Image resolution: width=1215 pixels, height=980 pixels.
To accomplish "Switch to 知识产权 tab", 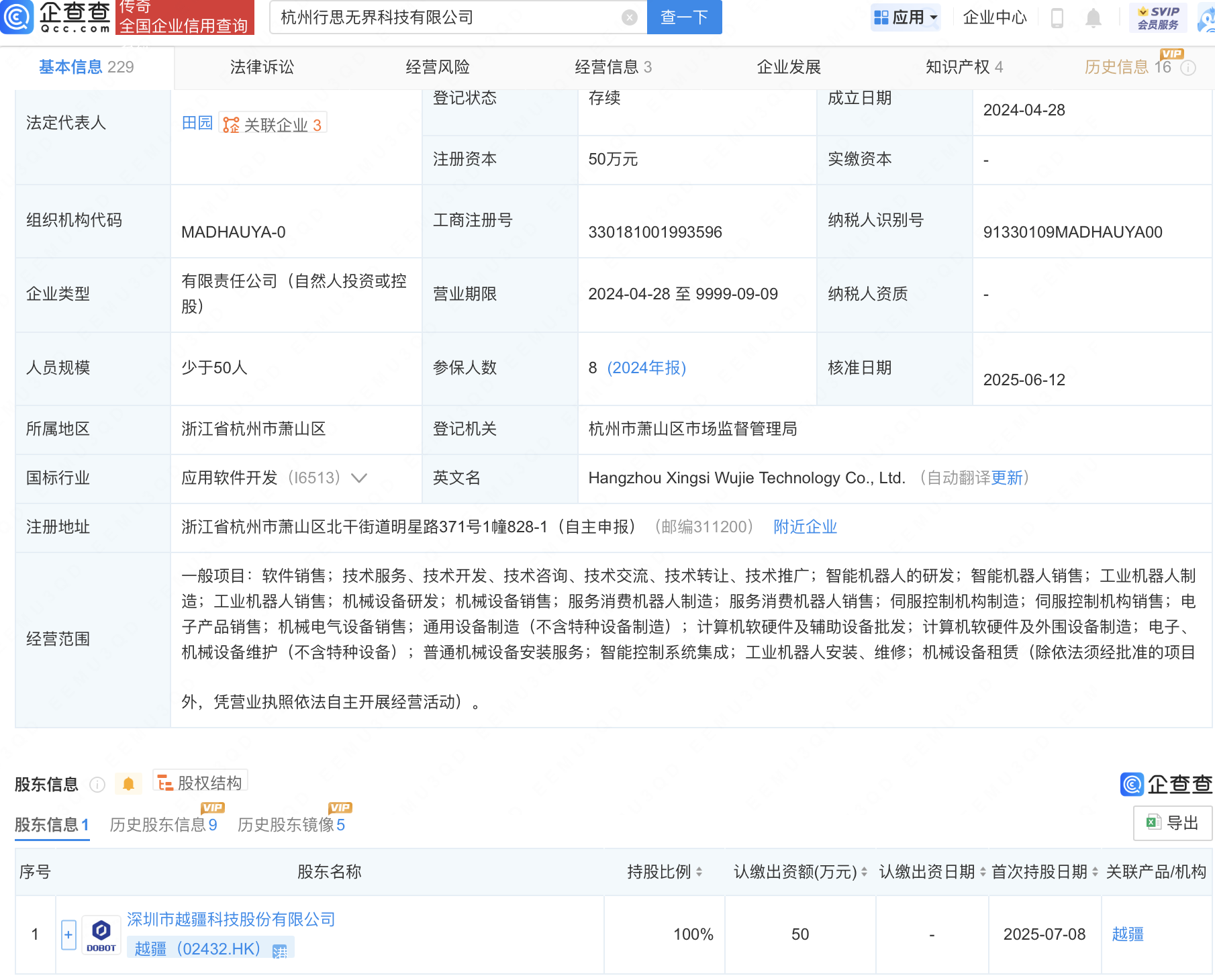I will [x=964, y=67].
